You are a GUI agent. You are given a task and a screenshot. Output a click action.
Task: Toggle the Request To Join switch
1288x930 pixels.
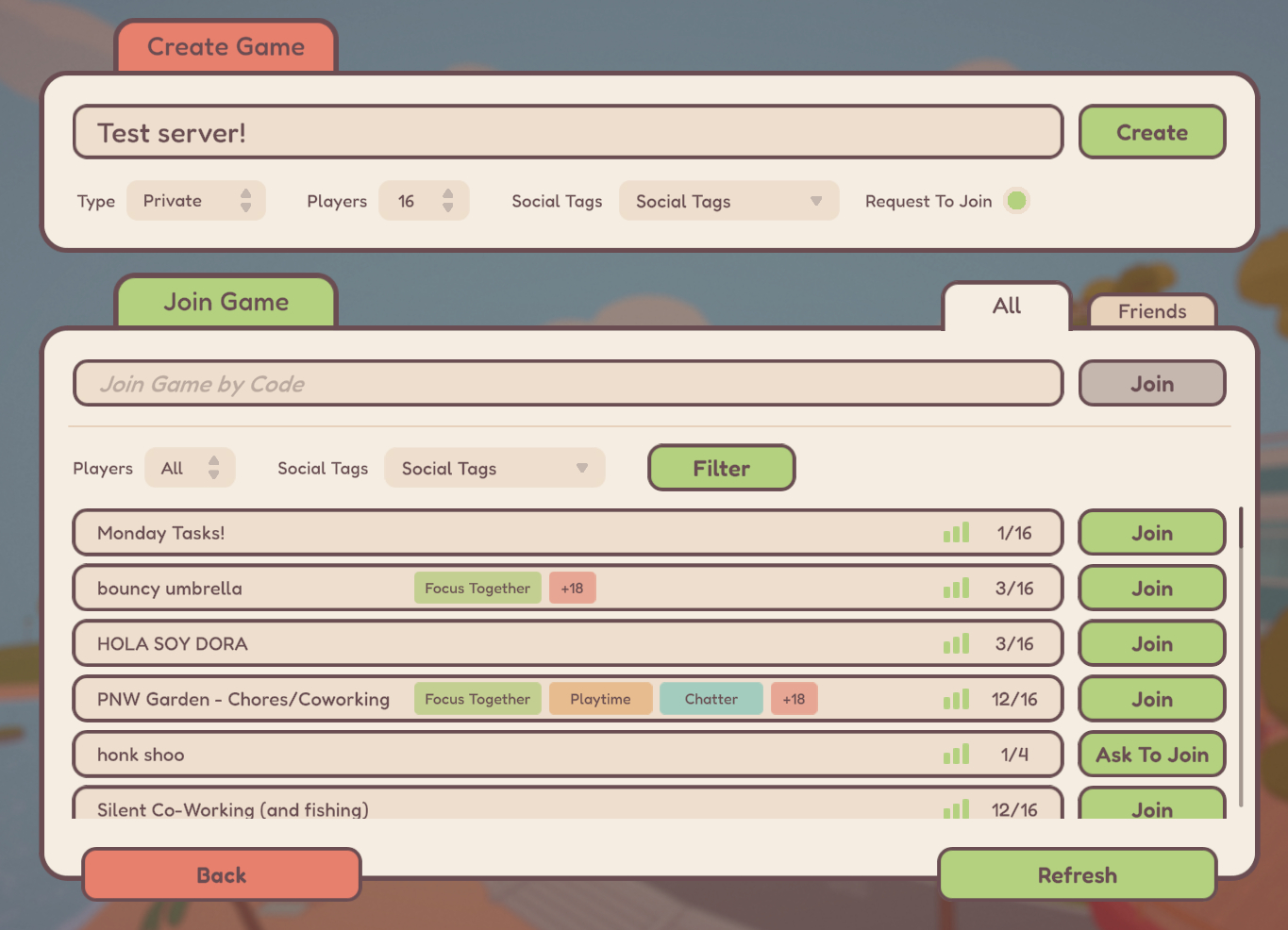(1016, 201)
